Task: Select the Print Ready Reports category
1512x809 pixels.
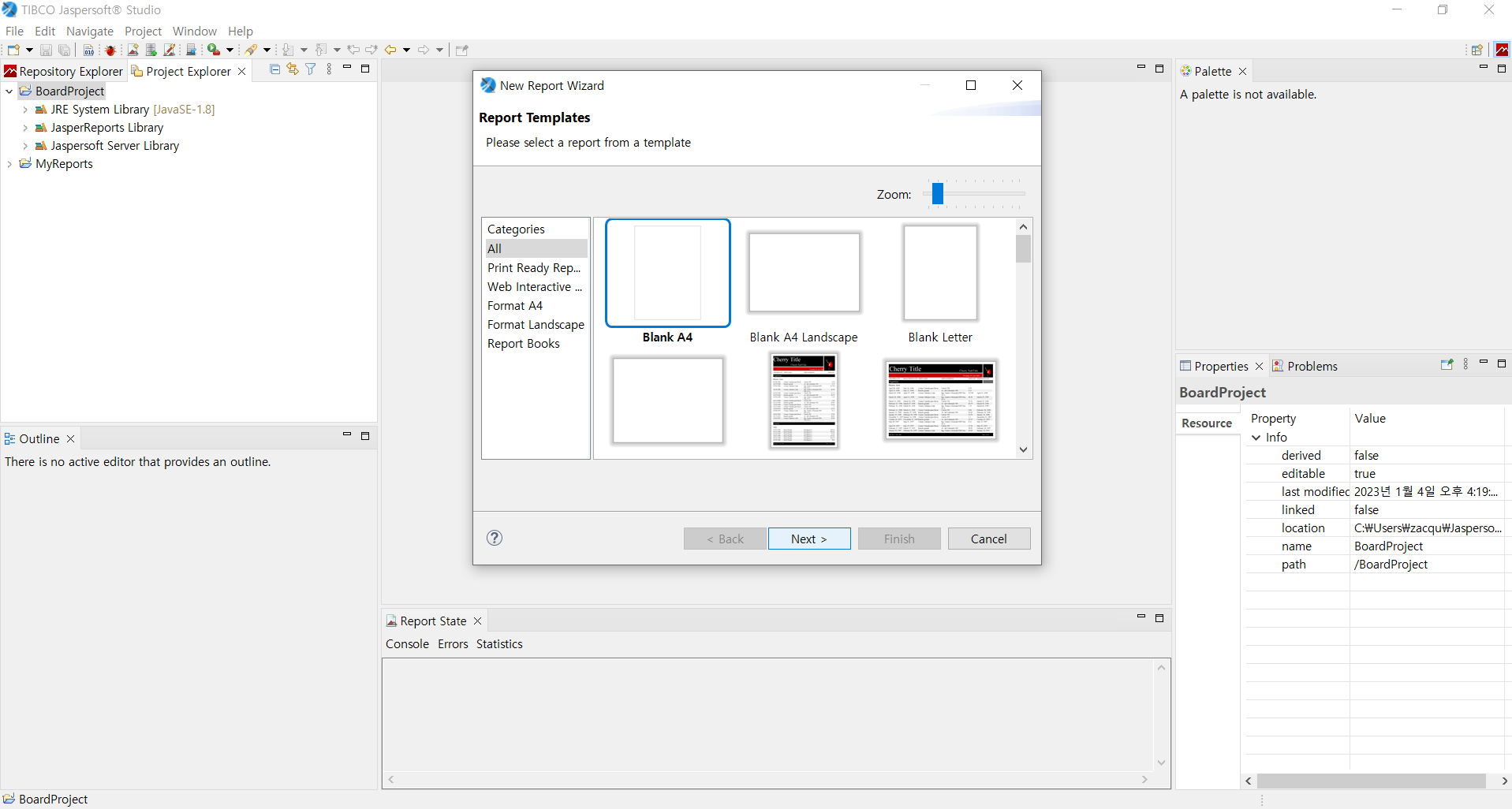Action: [x=536, y=268]
